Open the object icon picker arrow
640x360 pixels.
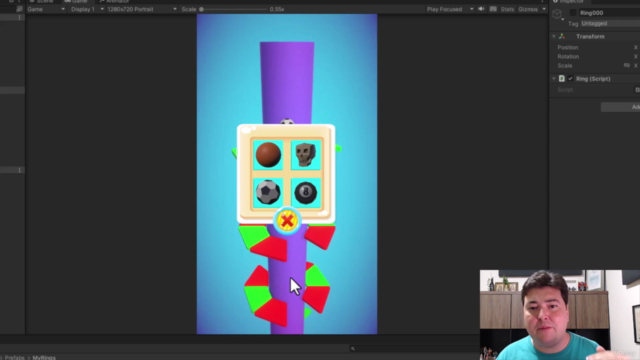pos(563,19)
